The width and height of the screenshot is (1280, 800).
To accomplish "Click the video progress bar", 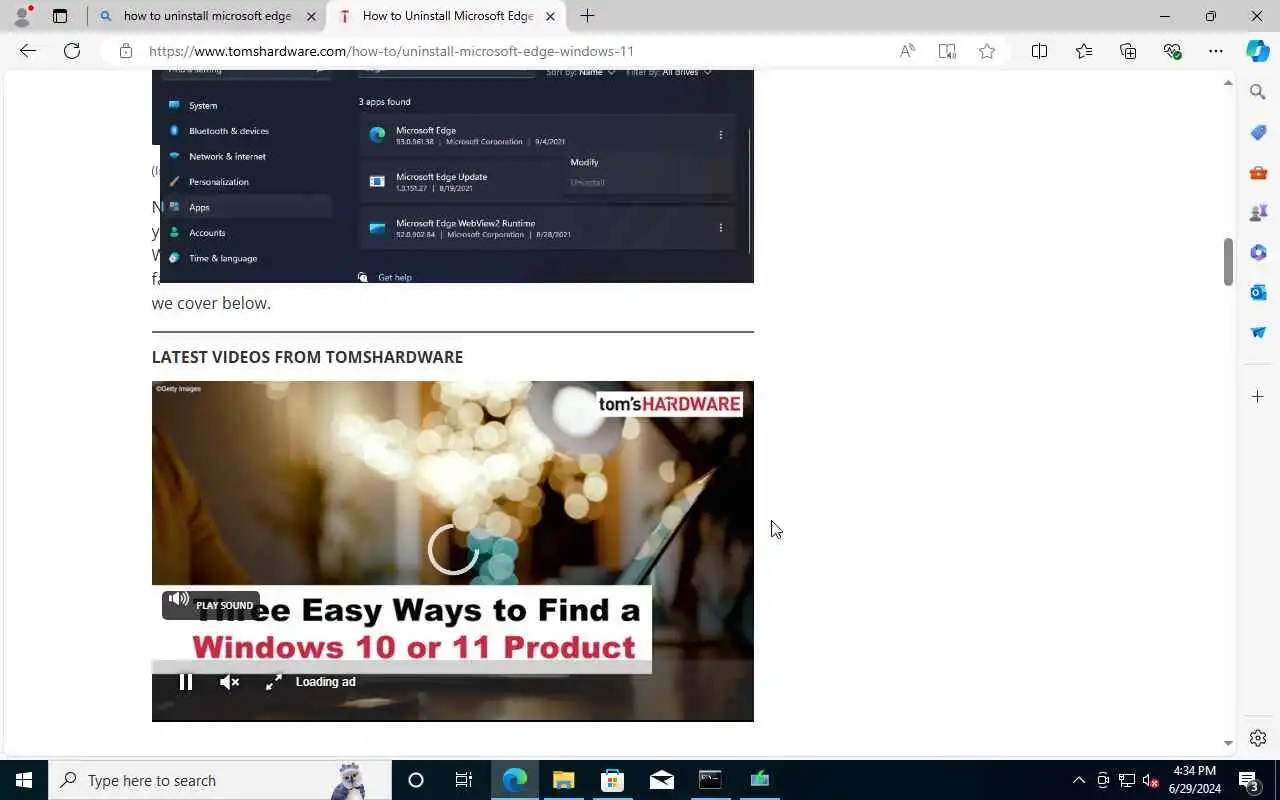I will [x=401, y=666].
